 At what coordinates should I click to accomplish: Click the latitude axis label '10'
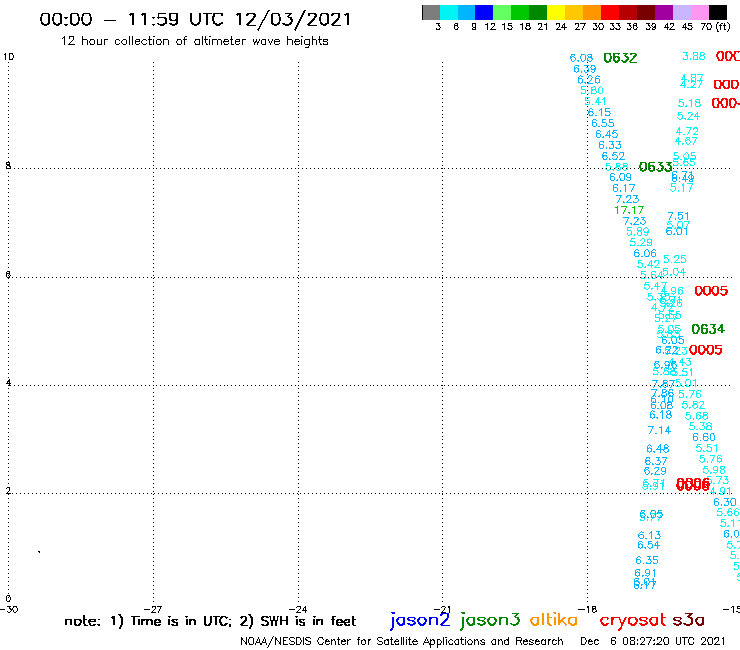pos(9,57)
